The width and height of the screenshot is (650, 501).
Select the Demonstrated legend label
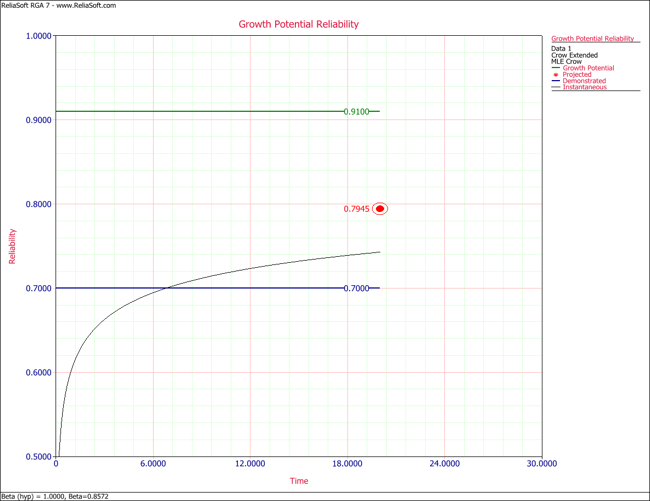(584, 81)
